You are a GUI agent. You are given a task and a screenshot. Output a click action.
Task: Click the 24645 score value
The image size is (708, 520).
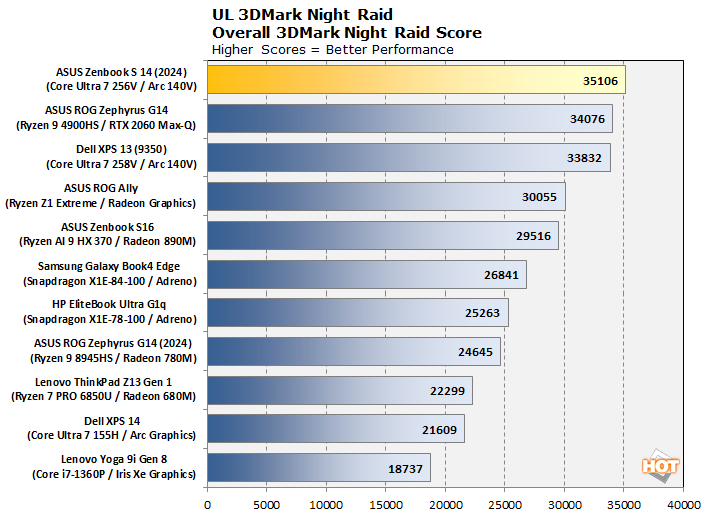pyautogui.click(x=475, y=352)
